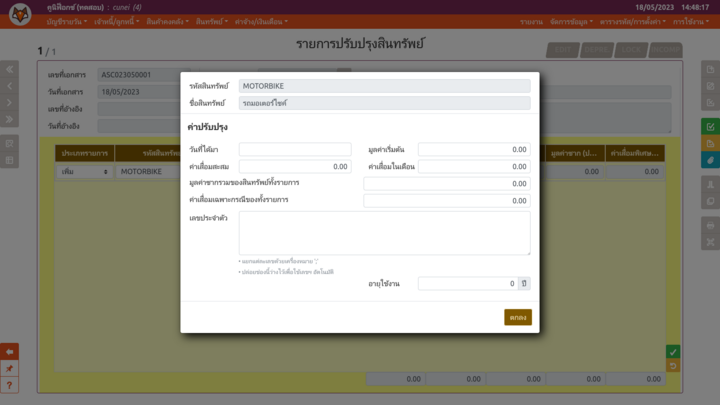
Task: Click the ค่าเสื่อมในเดือน value field
Action: (x=474, y=166)
